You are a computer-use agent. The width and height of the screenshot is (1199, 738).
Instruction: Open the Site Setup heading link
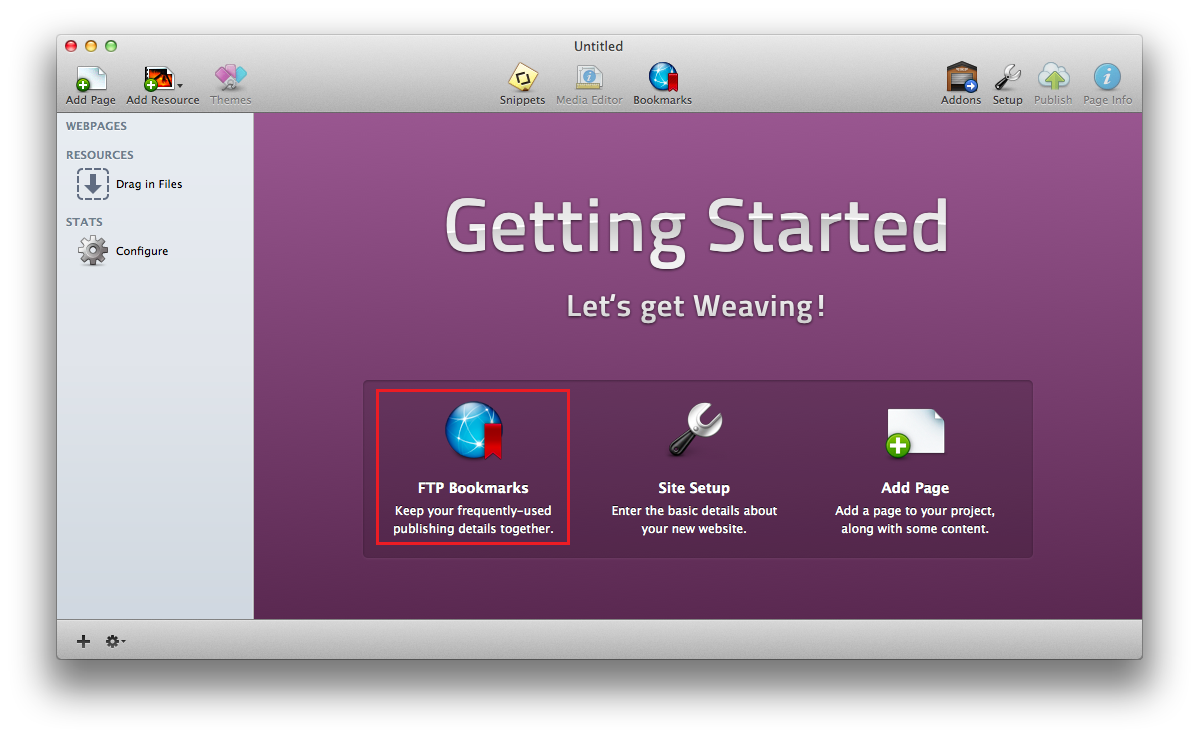tap(694, 488)
